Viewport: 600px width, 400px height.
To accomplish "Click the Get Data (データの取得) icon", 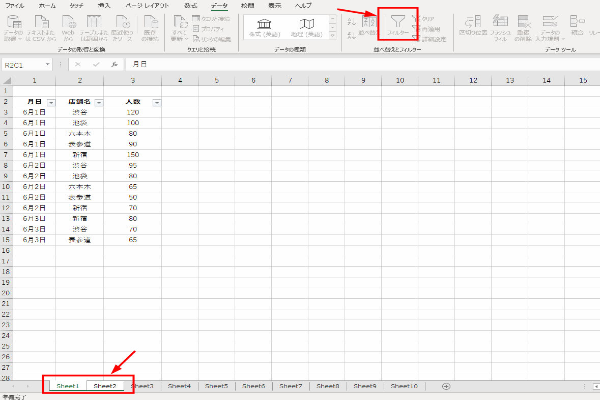I will click(14, 27).
